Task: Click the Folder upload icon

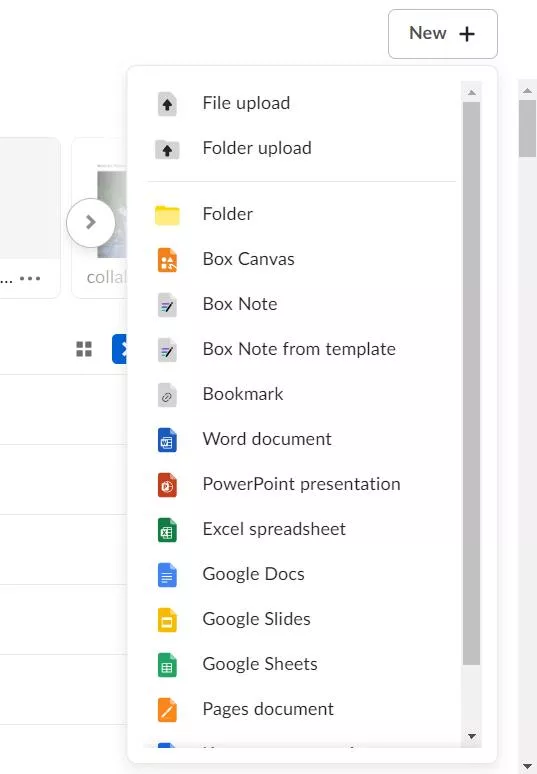Action: pyautogui.click(x=167, y=149)
